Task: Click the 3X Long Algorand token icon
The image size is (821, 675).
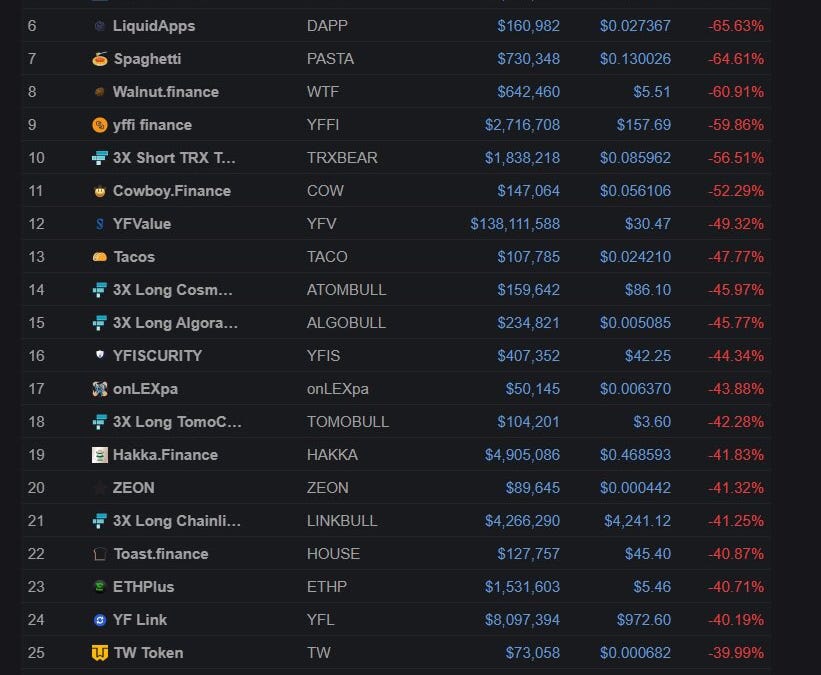Action: tap(99, 323)
